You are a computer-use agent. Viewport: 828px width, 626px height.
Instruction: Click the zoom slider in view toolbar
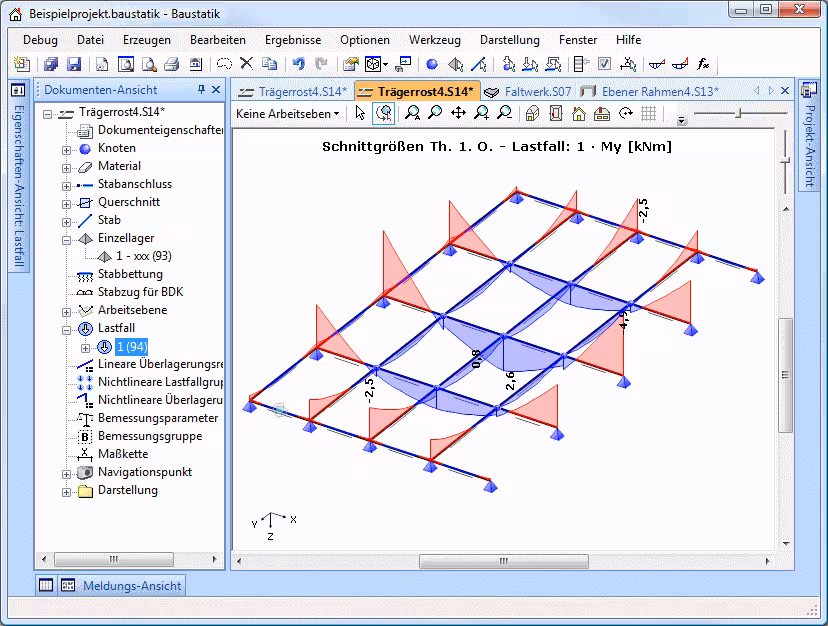[x=738, y=114]
